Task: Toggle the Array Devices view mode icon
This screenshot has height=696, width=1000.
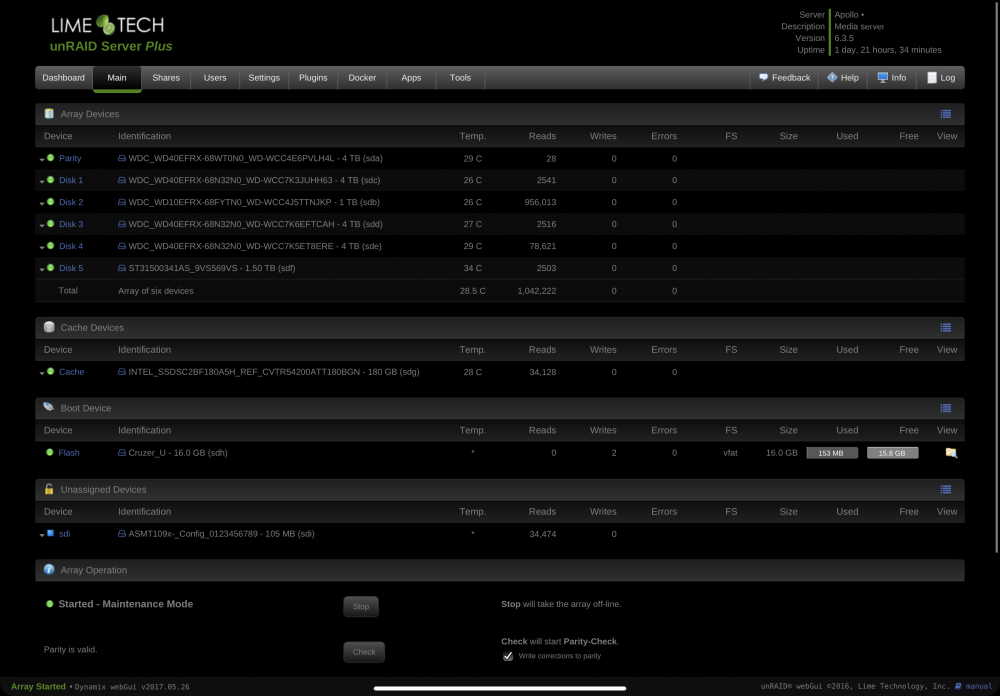Action: click(946, 114)
